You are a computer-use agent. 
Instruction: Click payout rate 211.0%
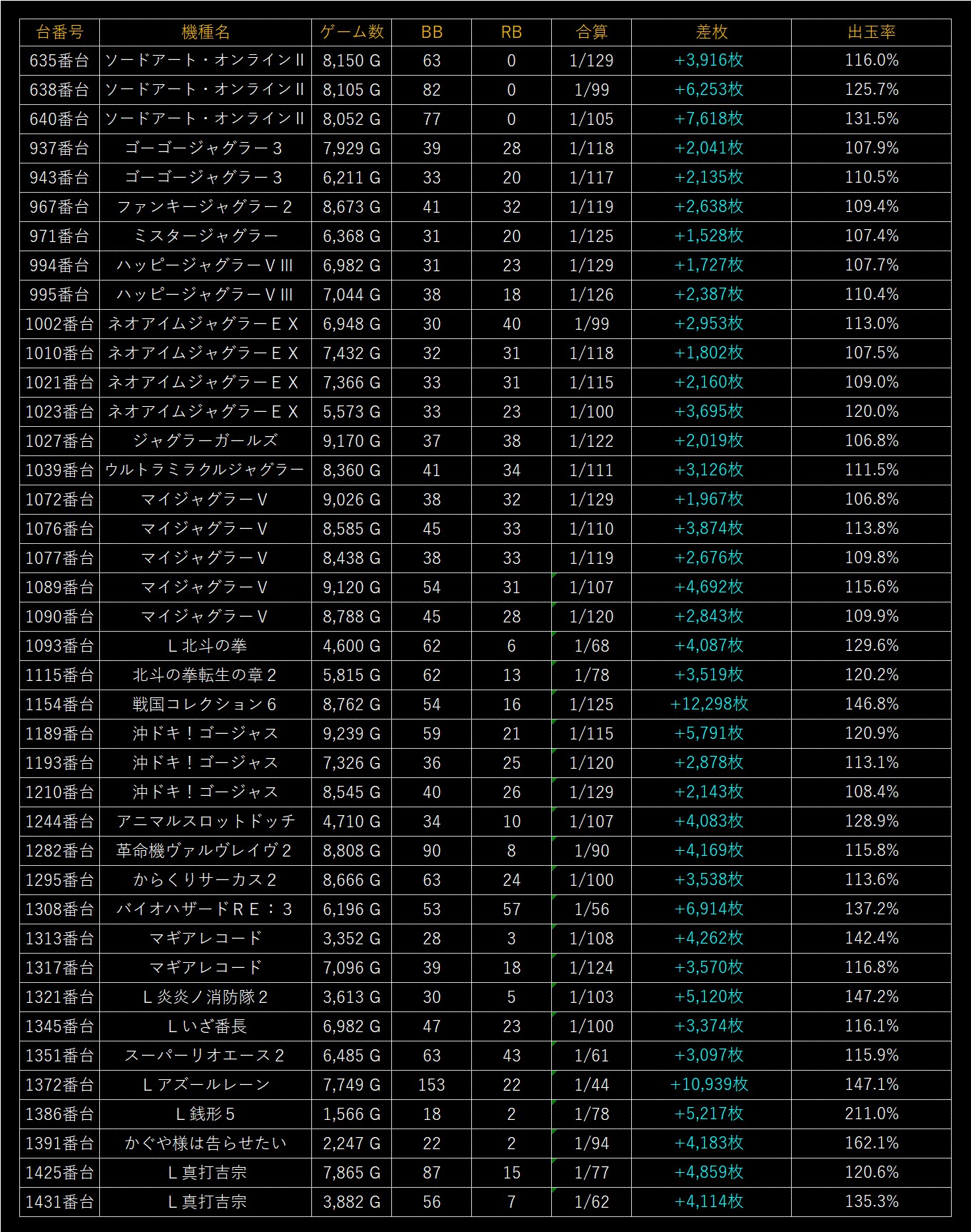(x=872, y=1114)
